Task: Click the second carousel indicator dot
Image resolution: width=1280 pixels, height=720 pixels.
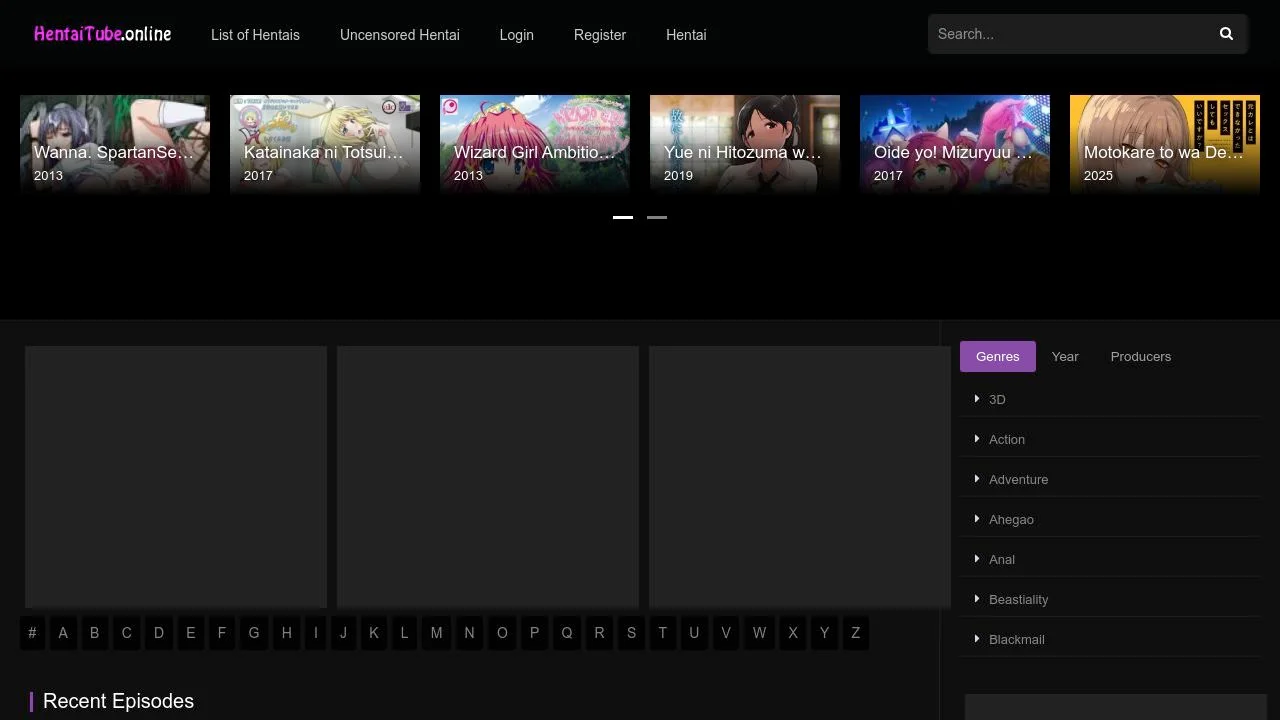Action: click(x=656, y=217)
